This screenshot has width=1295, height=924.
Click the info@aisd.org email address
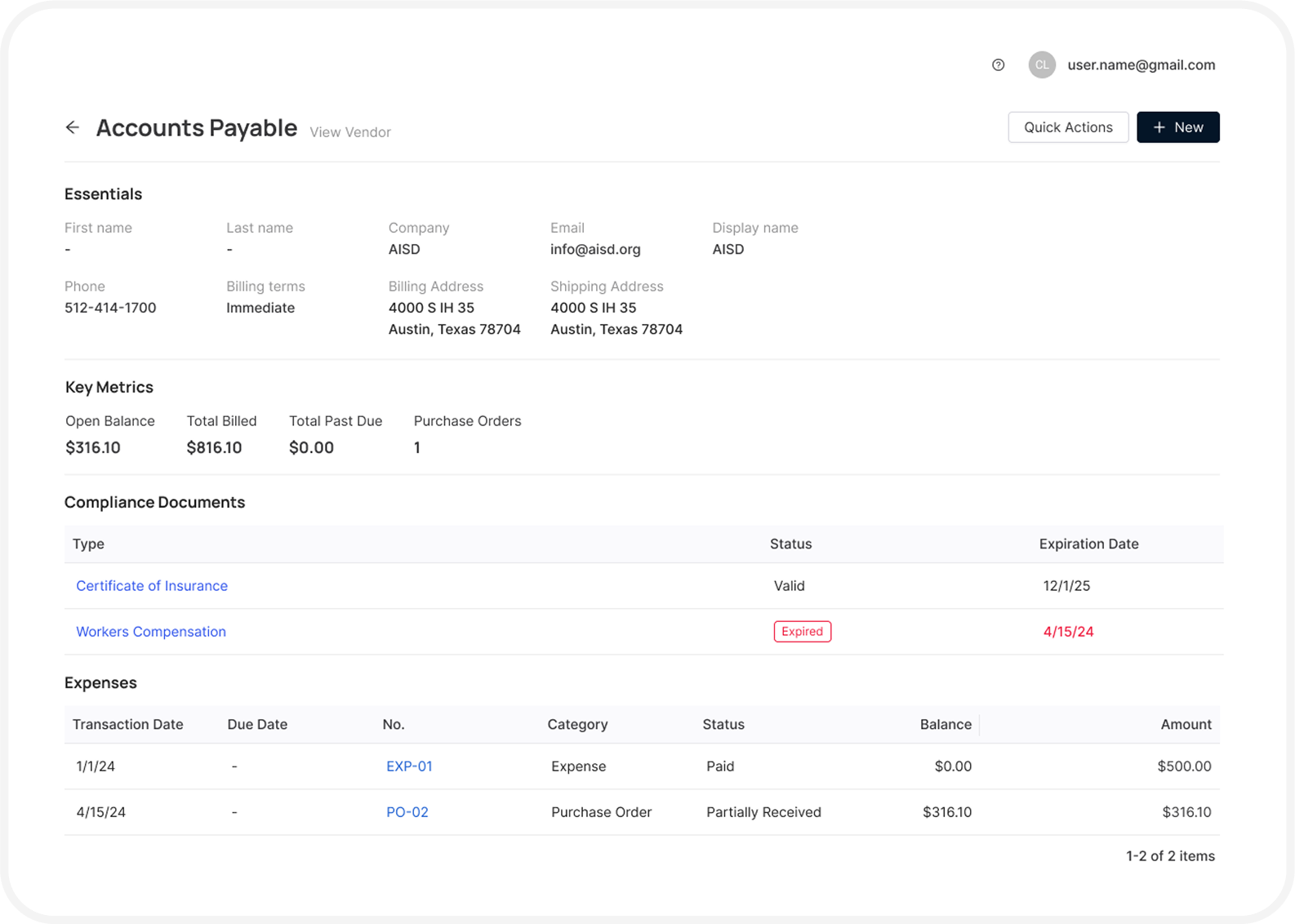point(595,250)
